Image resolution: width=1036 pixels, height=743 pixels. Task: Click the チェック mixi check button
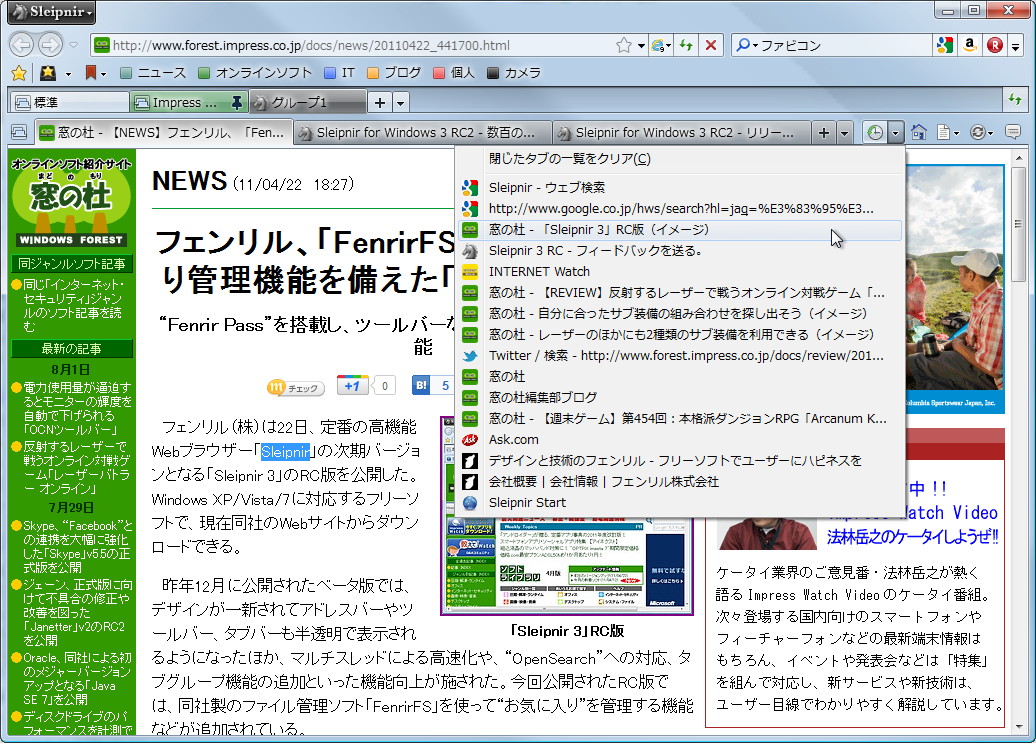pyautogui.click(x=295, y=388)
